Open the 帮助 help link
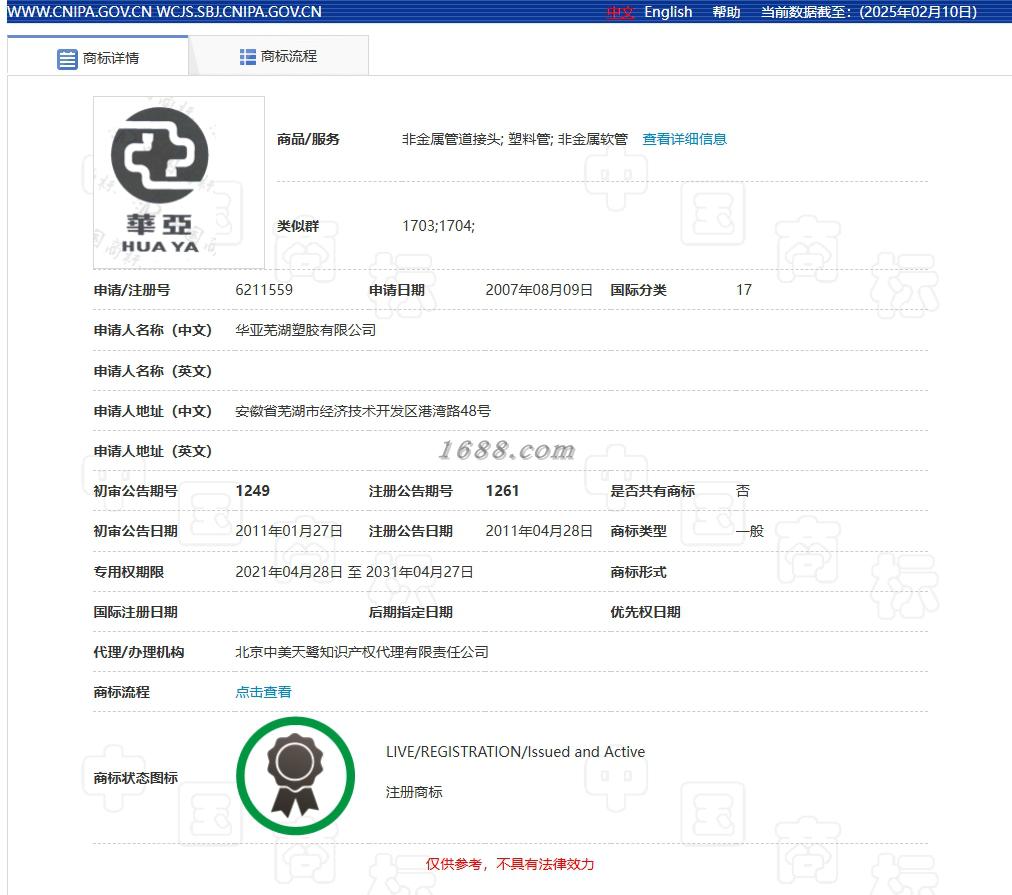The width and height of the screenshot is (1012, 895). pyautogui.click(x=726, y=12)
